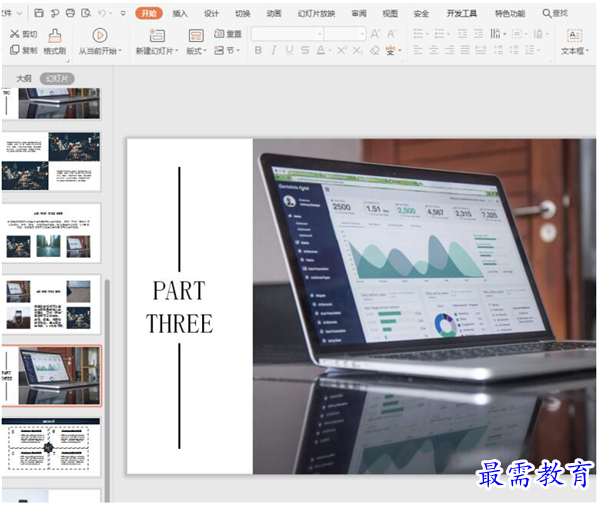Click the Layout (版式) icon
The image size is (600, 506).
click(196, 36)
